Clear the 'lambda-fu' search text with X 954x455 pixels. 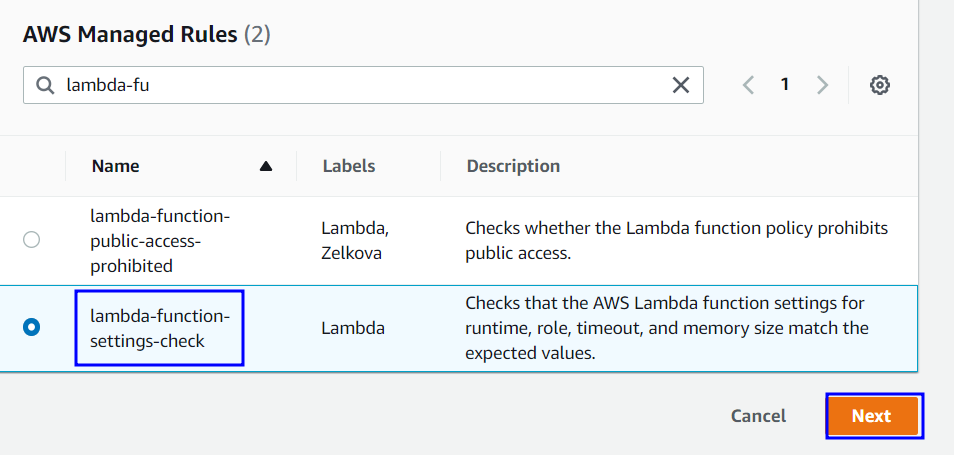681,86
